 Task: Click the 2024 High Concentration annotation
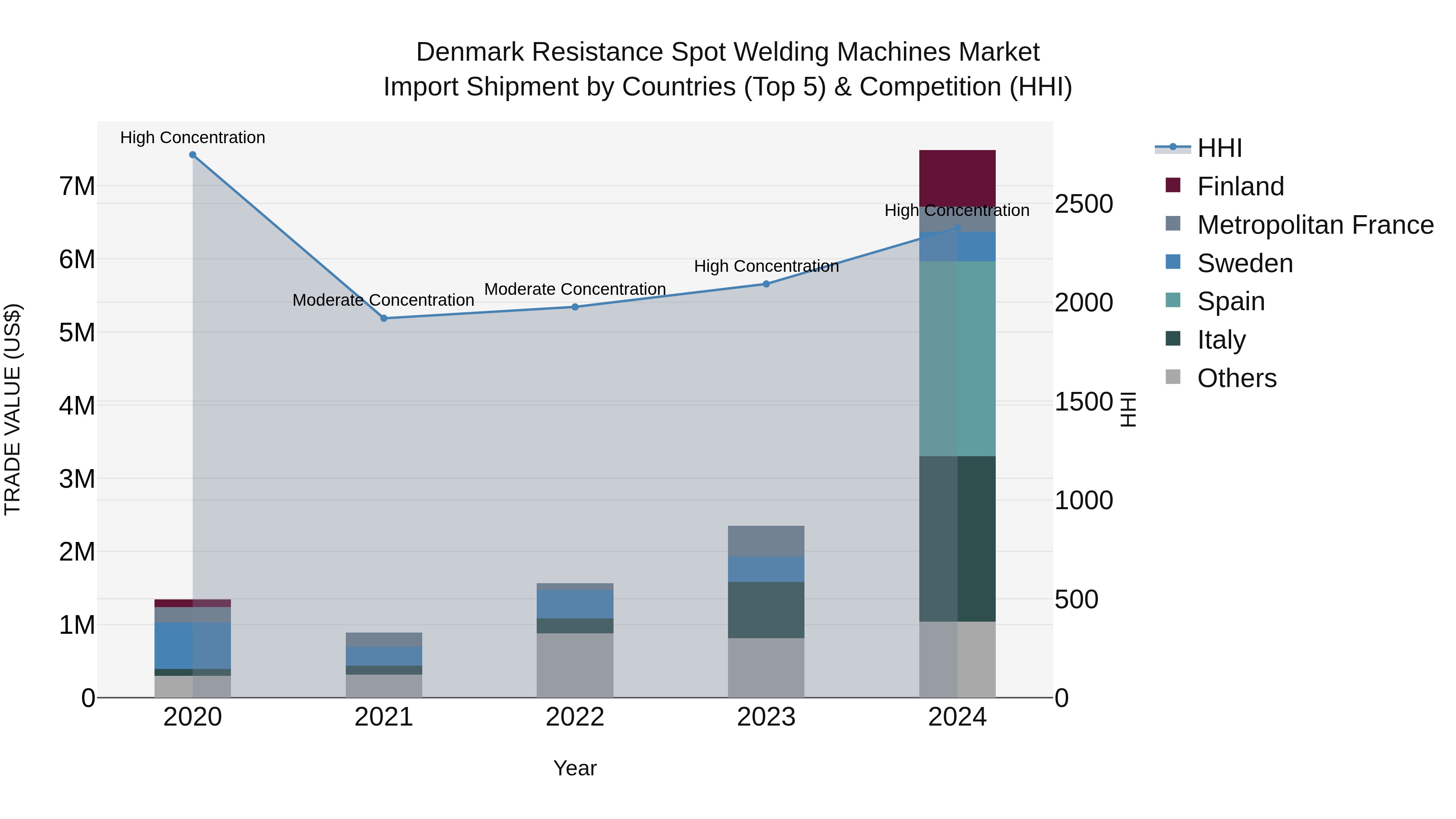pos(957,210)
